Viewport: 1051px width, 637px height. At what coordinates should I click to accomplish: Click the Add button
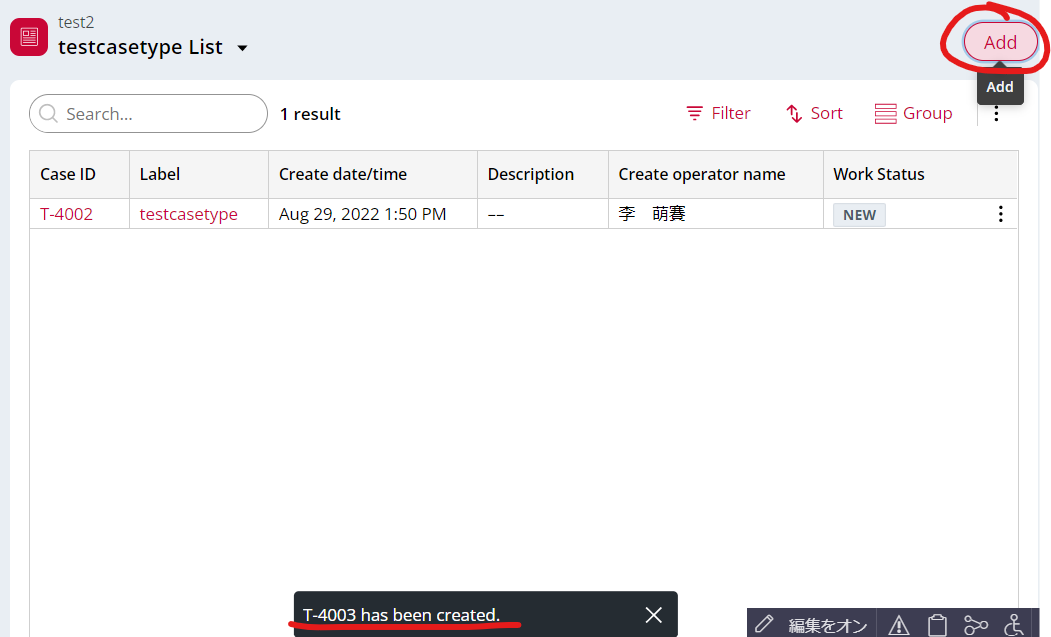(1000, 42)
